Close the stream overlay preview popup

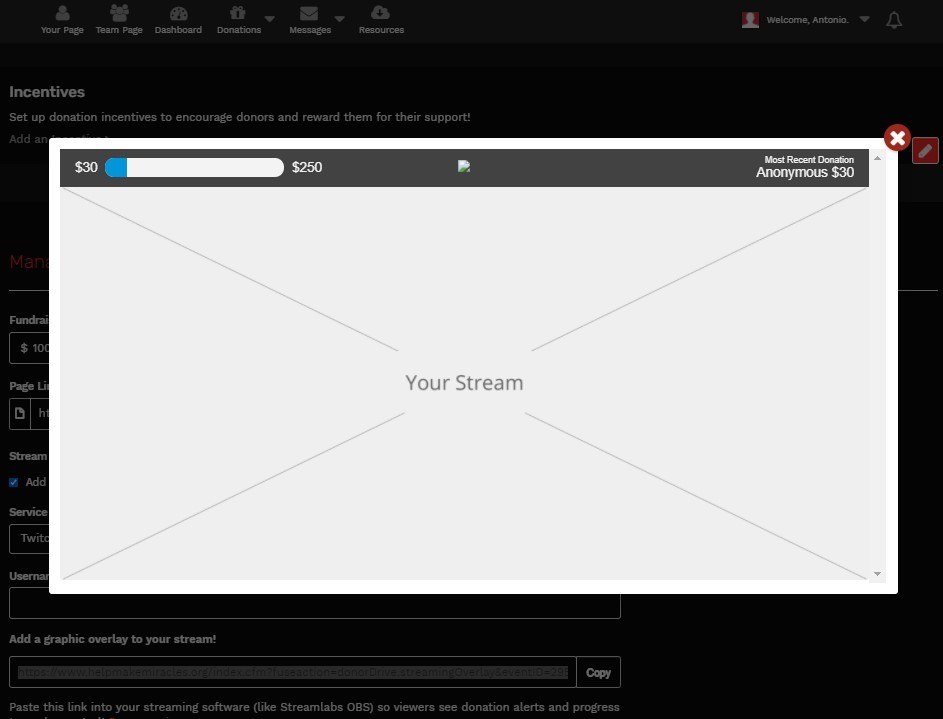897,138
